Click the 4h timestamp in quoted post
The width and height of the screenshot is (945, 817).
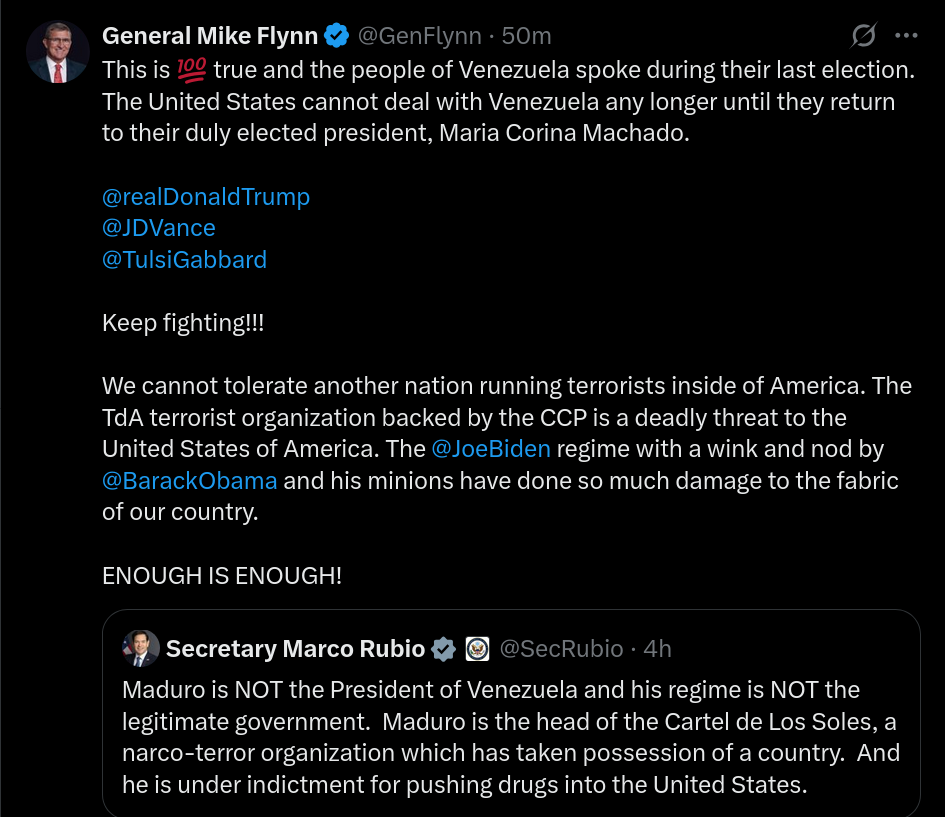tap(657, 649)
